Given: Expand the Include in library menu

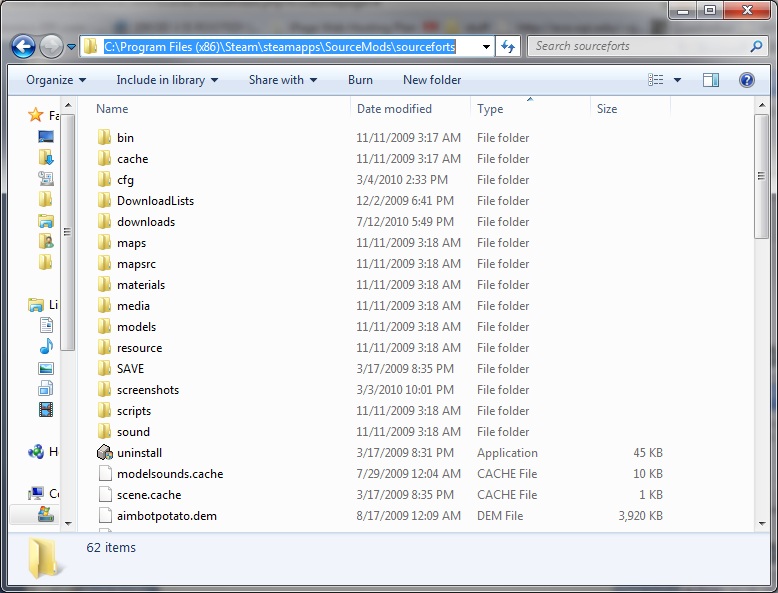Looking at the screenshot, I should pos(167,80).
